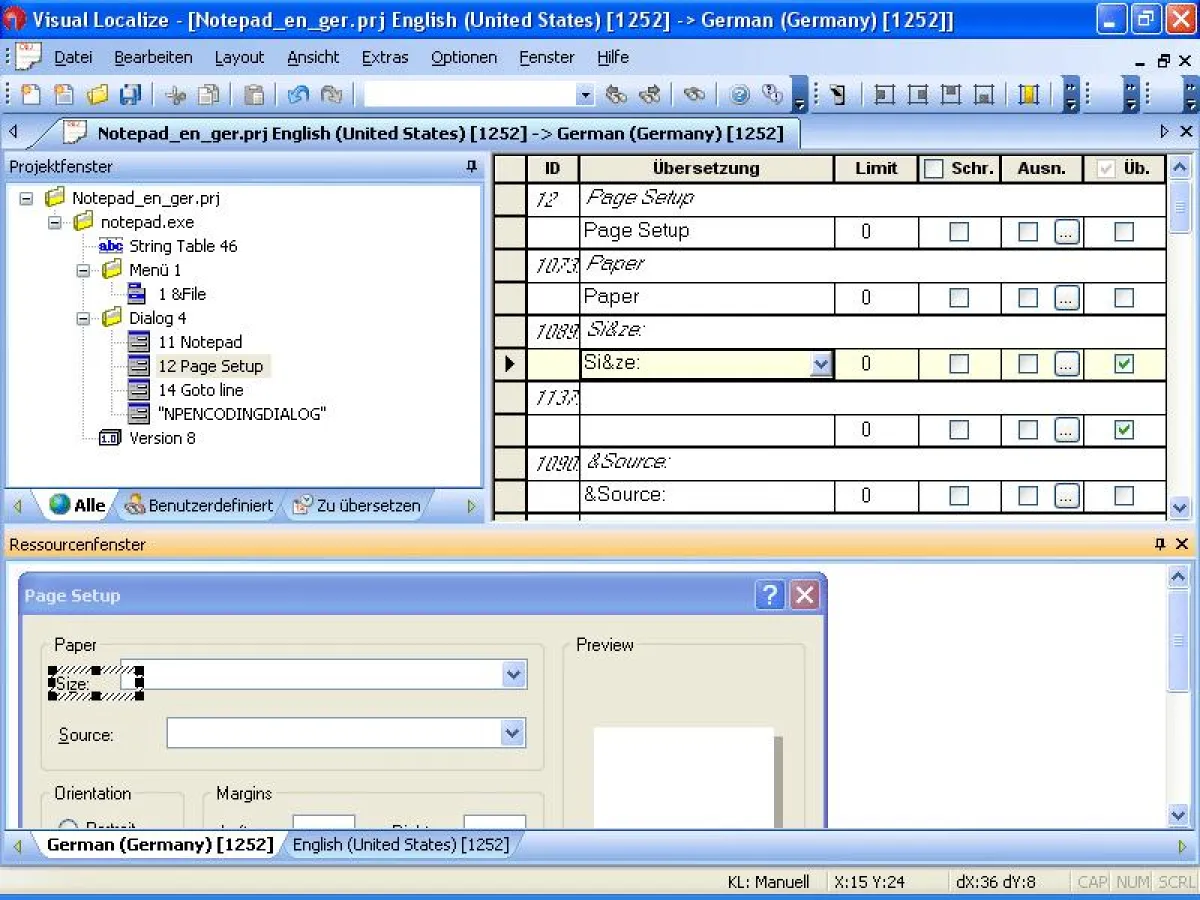This screenshot has height=900, width=1200.
Task: Undo the last change
Action: pos(297,94)
